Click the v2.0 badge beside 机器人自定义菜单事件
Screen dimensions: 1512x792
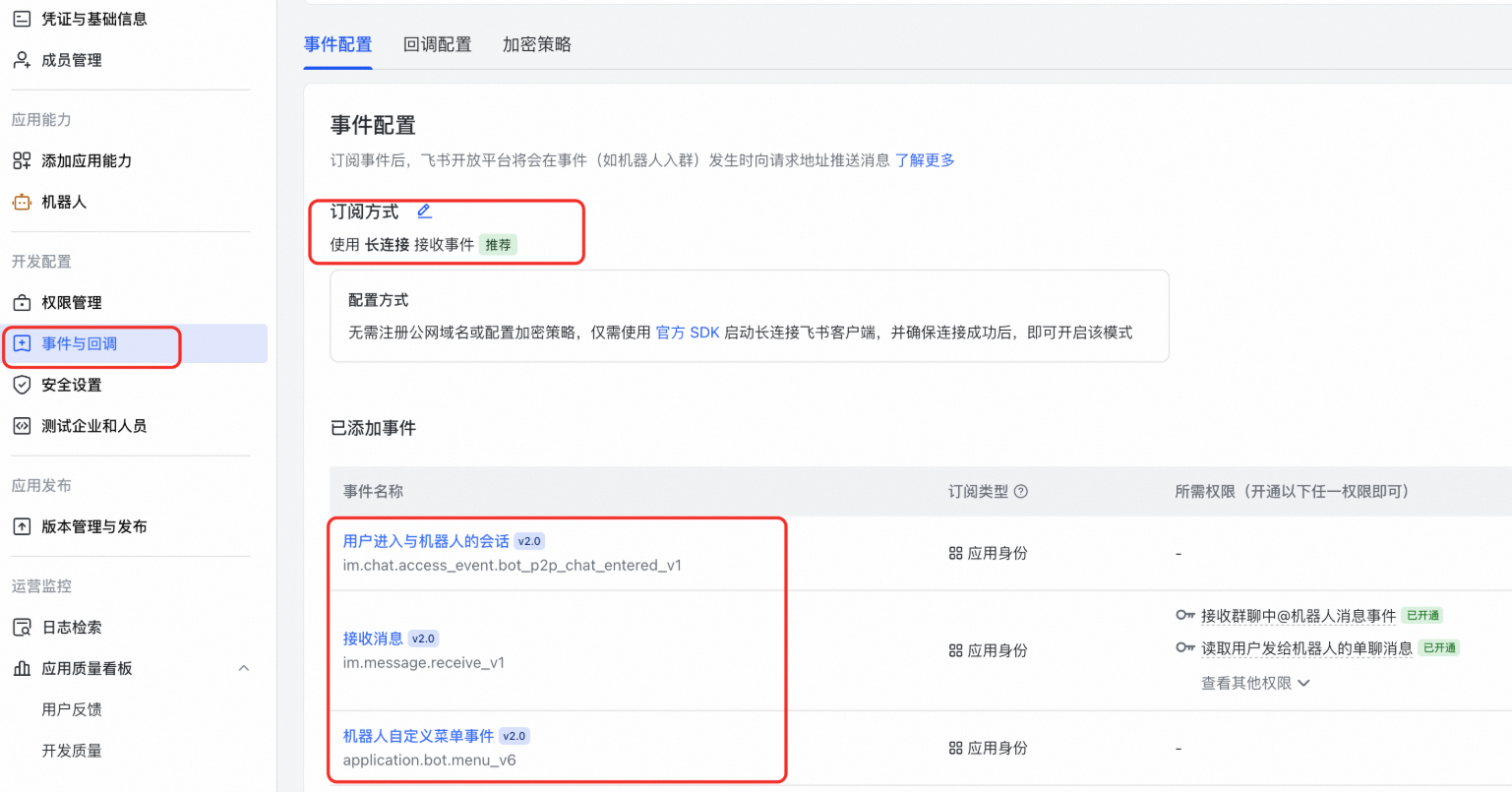click(514, 736)
